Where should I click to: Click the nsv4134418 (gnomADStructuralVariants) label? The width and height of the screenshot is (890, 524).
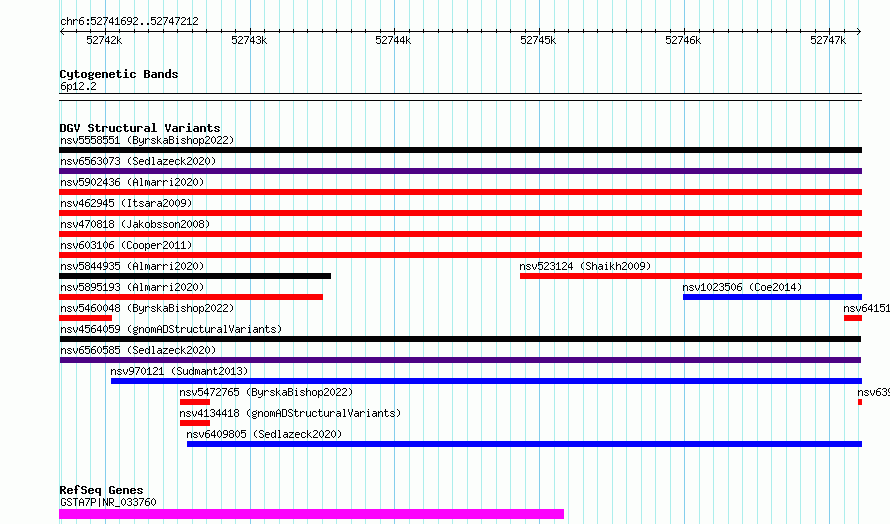(290, 413)
